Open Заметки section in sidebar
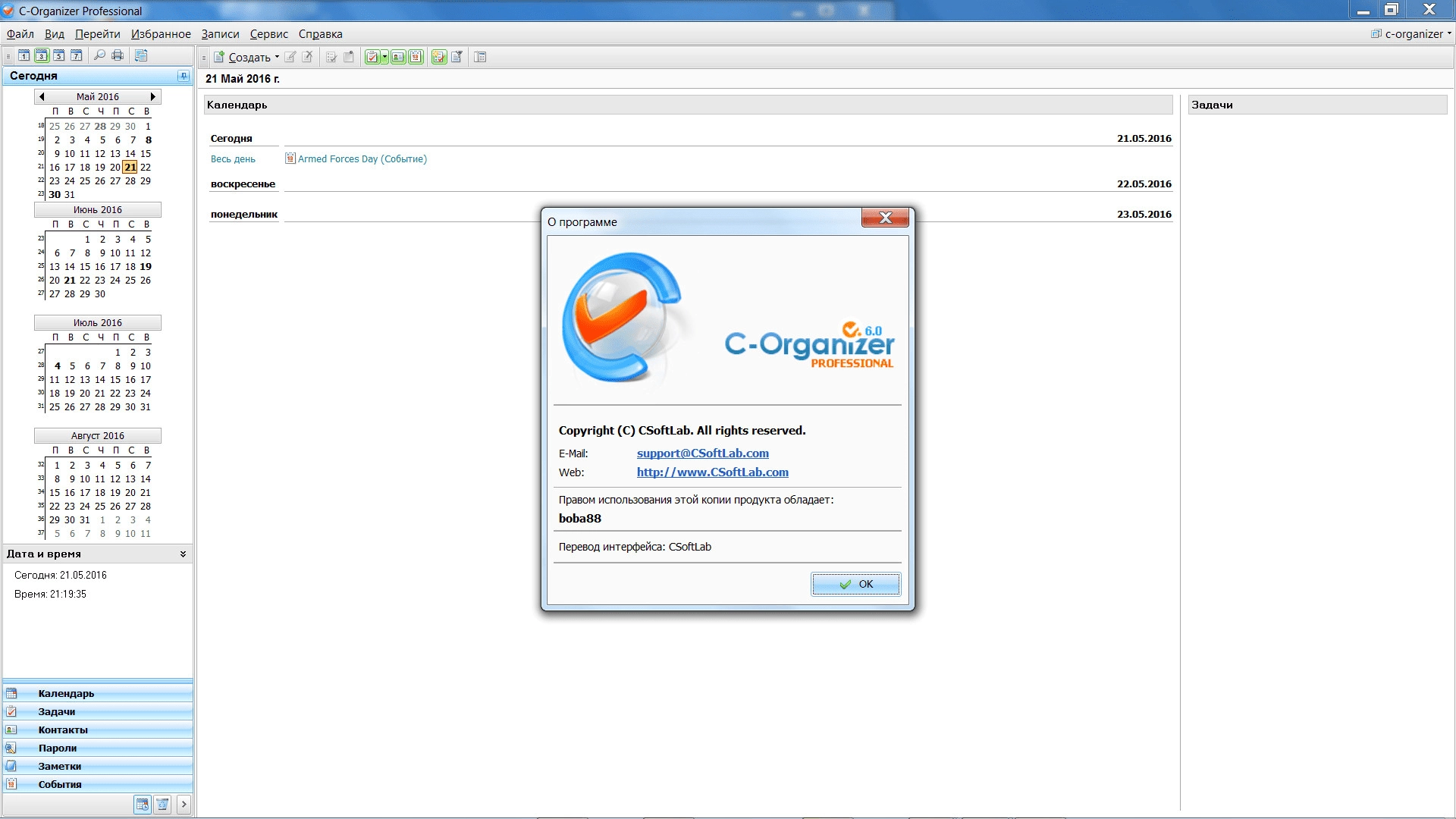Viewport: 1456px width, 819px height. 98,766
